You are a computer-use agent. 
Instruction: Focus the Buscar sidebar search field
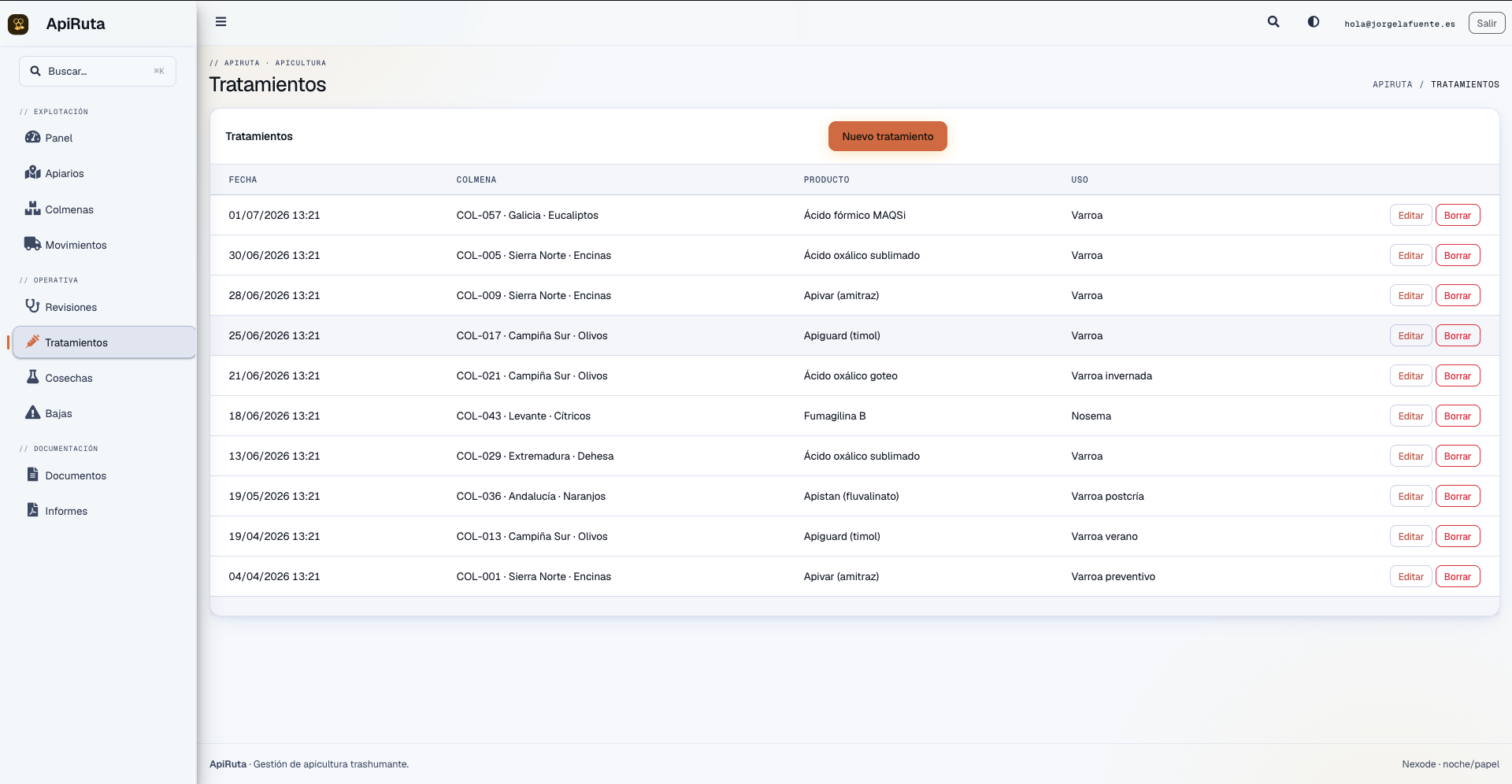click(x=98, y=71)
